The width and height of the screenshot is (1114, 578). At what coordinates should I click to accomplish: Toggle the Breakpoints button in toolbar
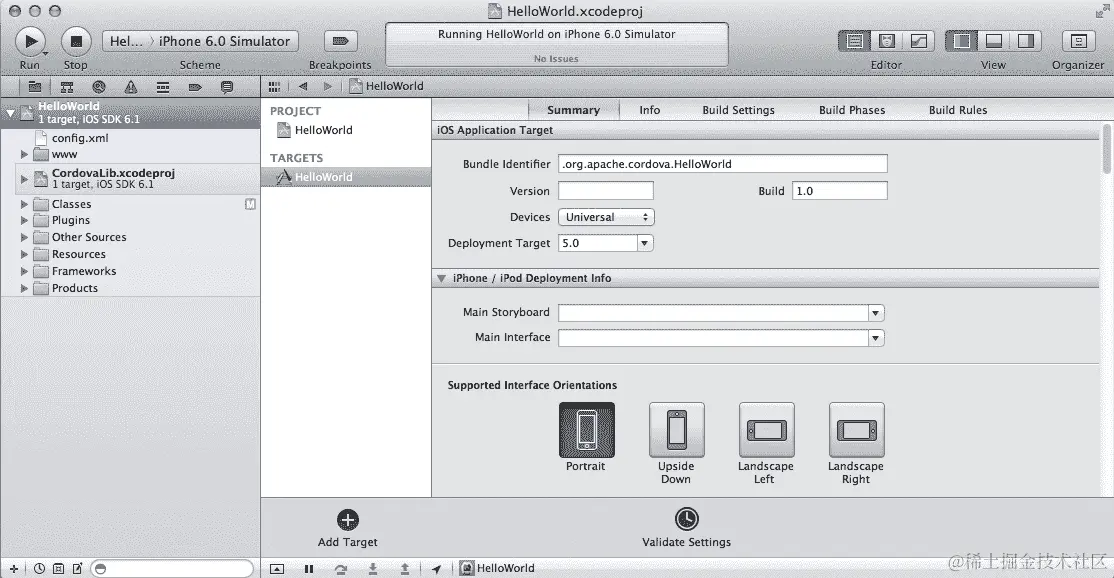pos(340,40)
